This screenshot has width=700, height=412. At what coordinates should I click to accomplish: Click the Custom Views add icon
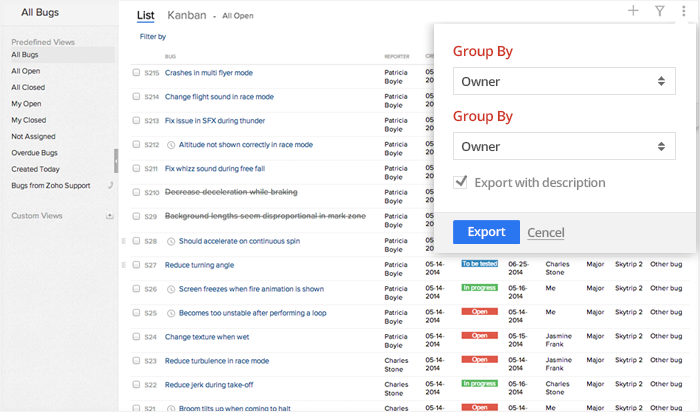click(109, 215)
